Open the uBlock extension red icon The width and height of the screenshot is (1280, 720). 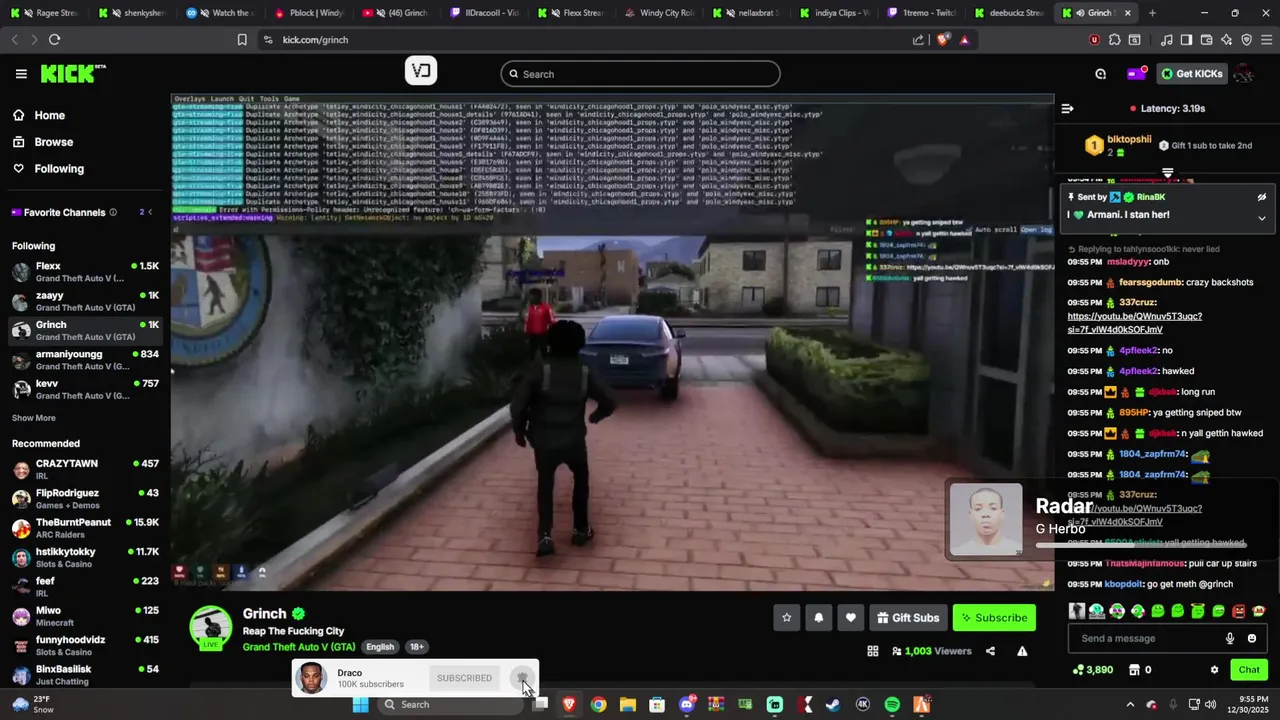click(1094, 40)
